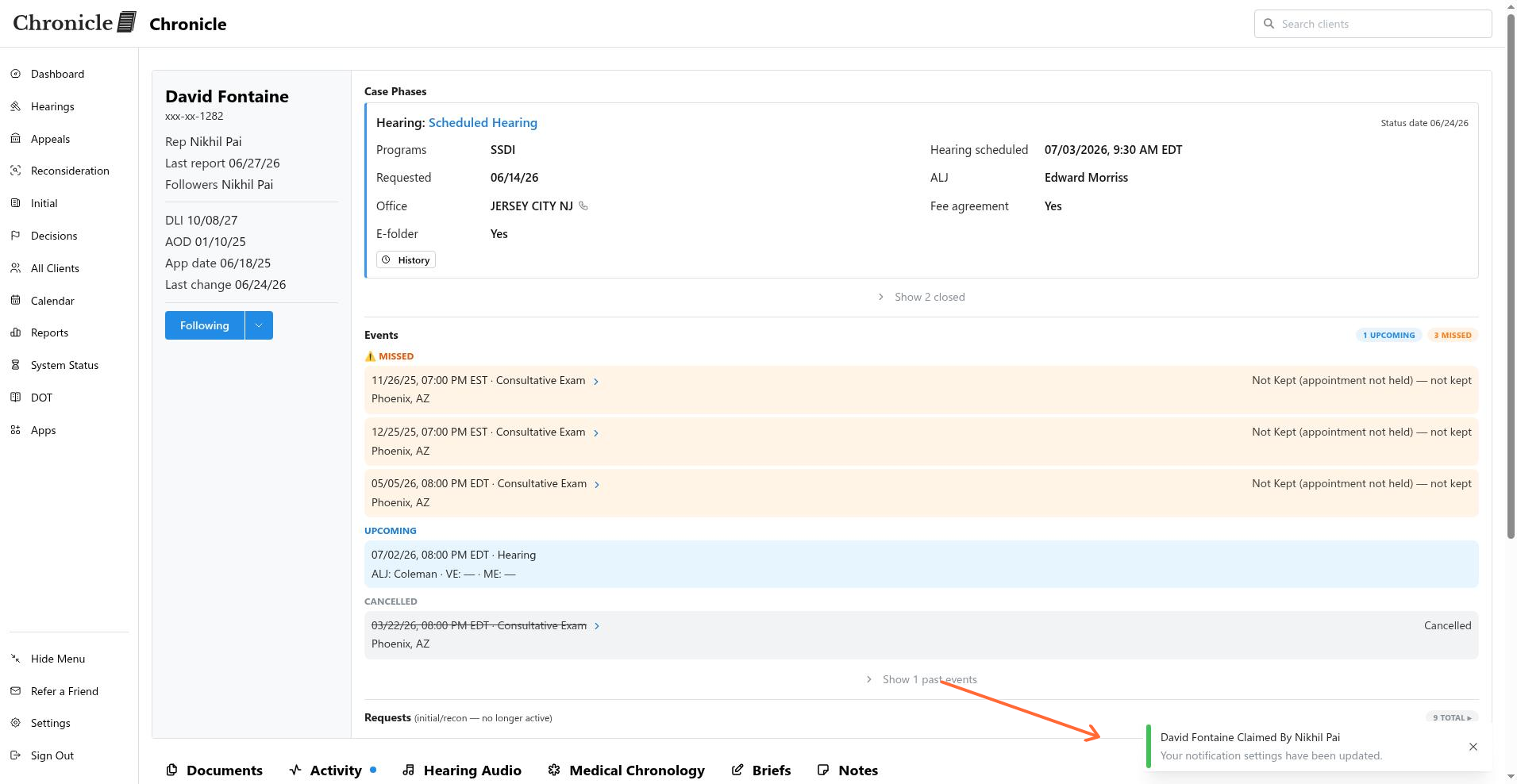Expand Show 2 closed phases
Image resolution: width=1517 pixels, height=784 pixels.
pos(922,297)
